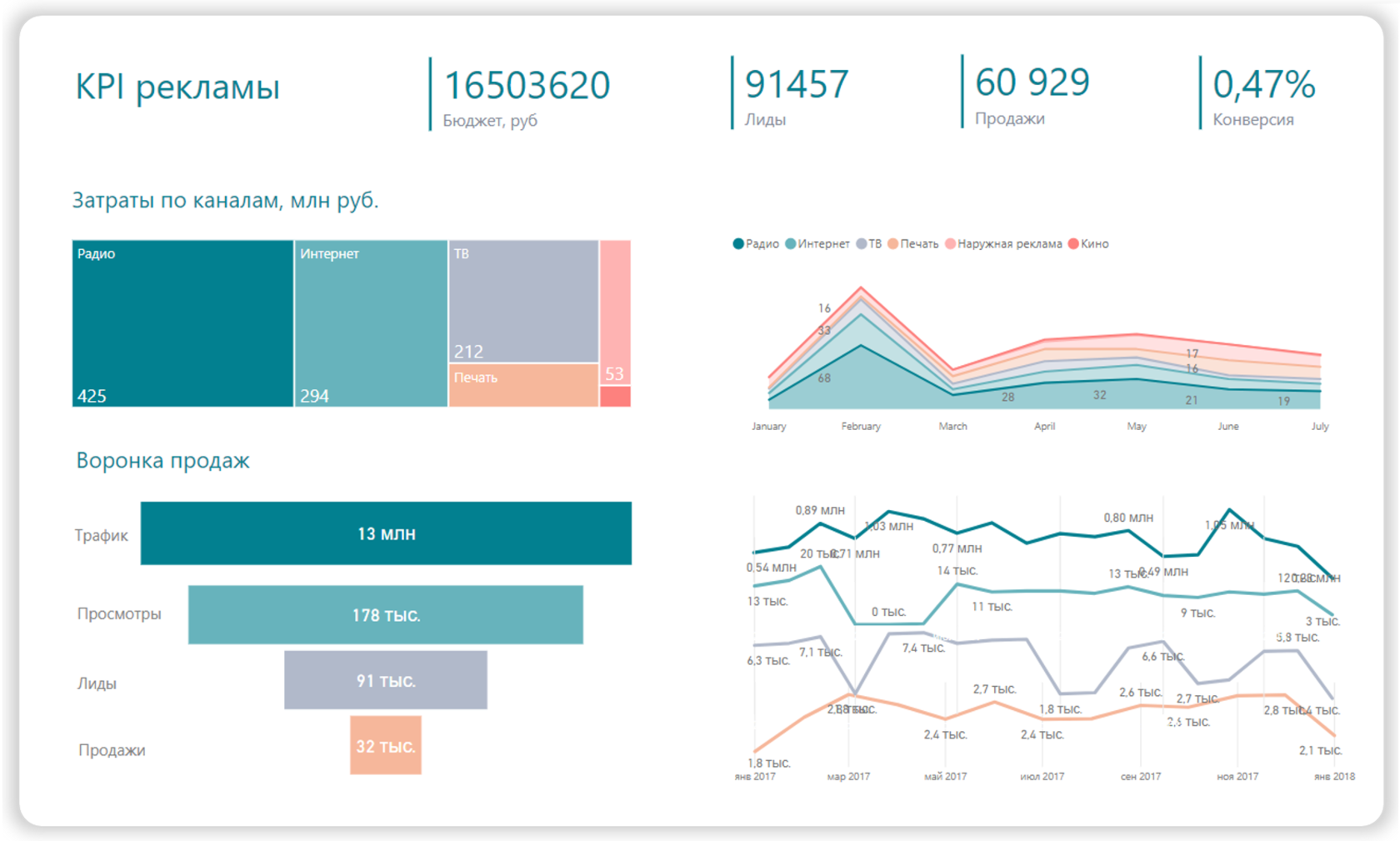Click the 0 тыс. data label
This screenshot has width=1400, height=841.
[888, 612]
